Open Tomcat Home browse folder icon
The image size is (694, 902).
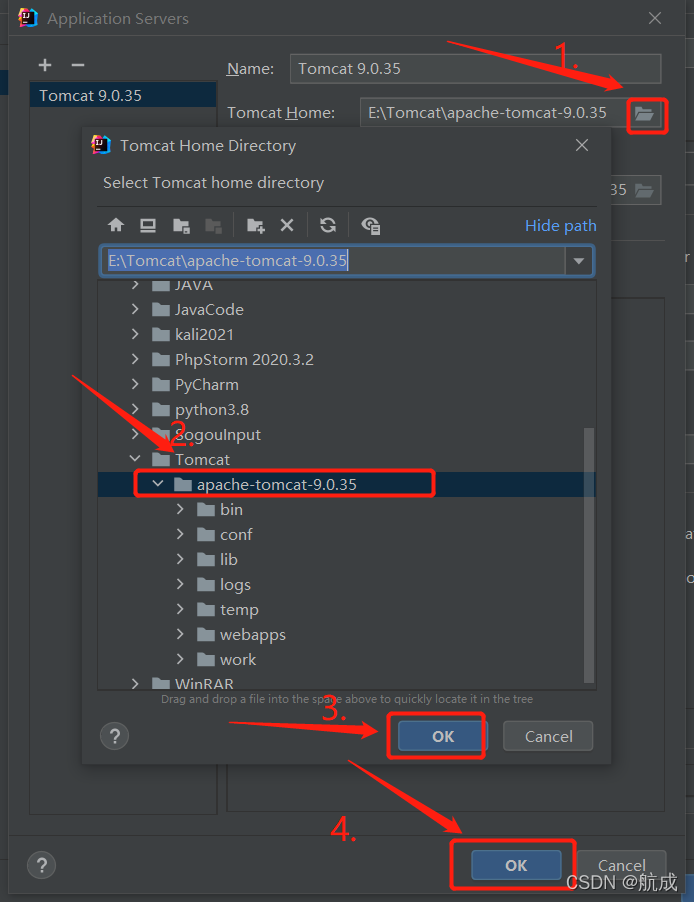point(644,113)
